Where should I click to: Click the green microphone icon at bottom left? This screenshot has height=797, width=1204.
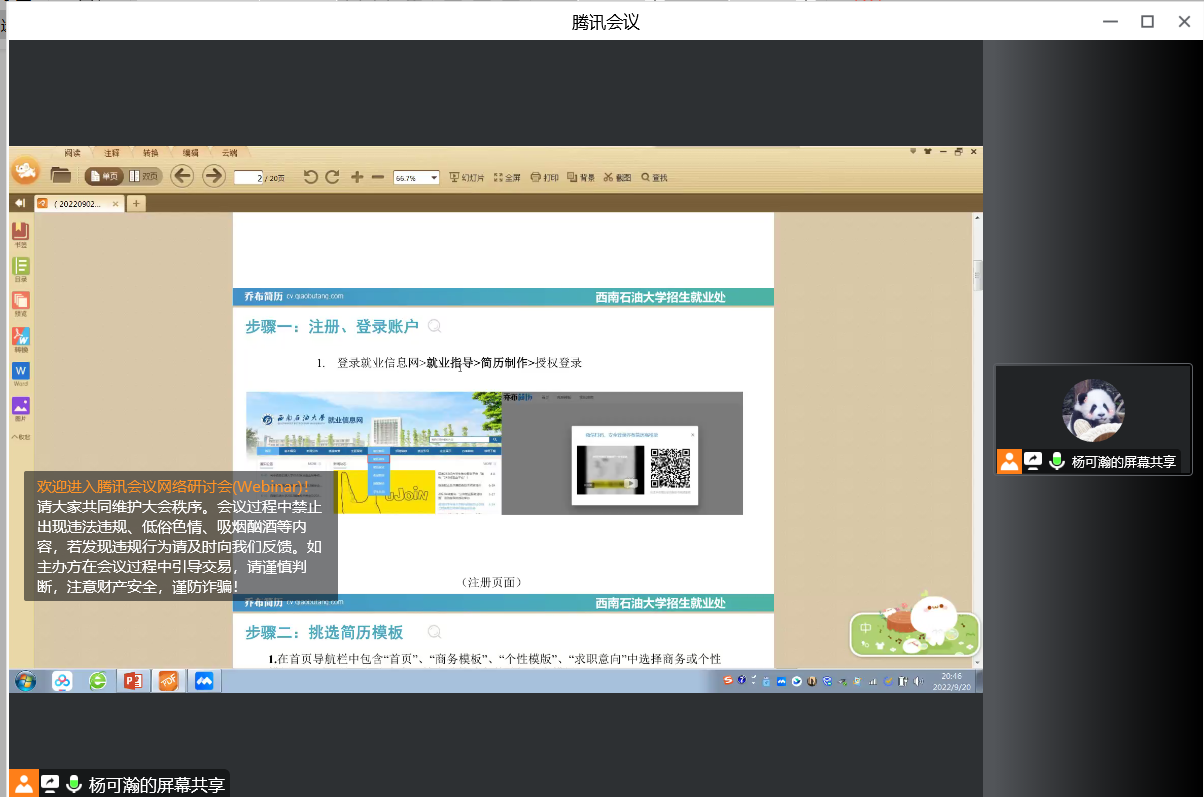(73, 784)
